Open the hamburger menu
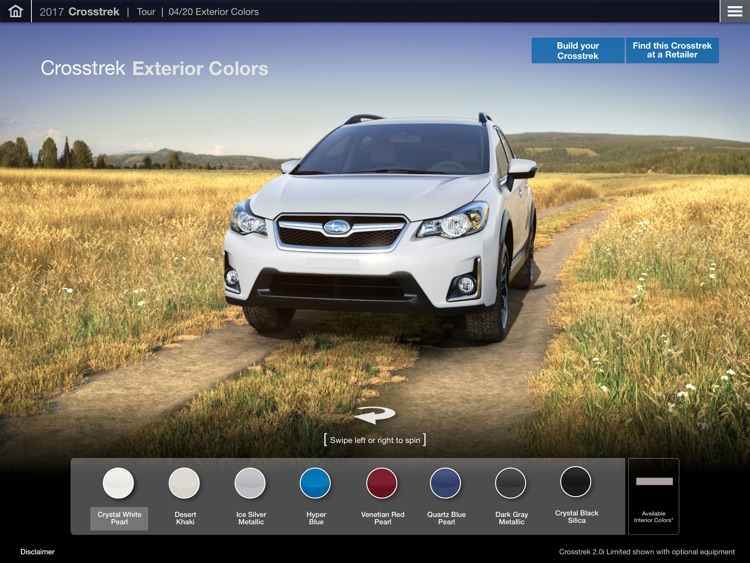 (735, 11)
